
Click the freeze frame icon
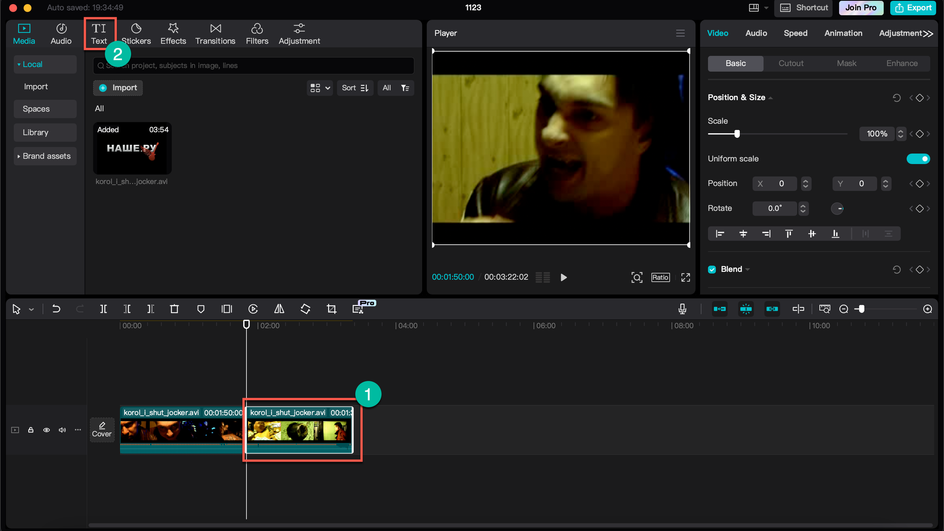(226, 309)
